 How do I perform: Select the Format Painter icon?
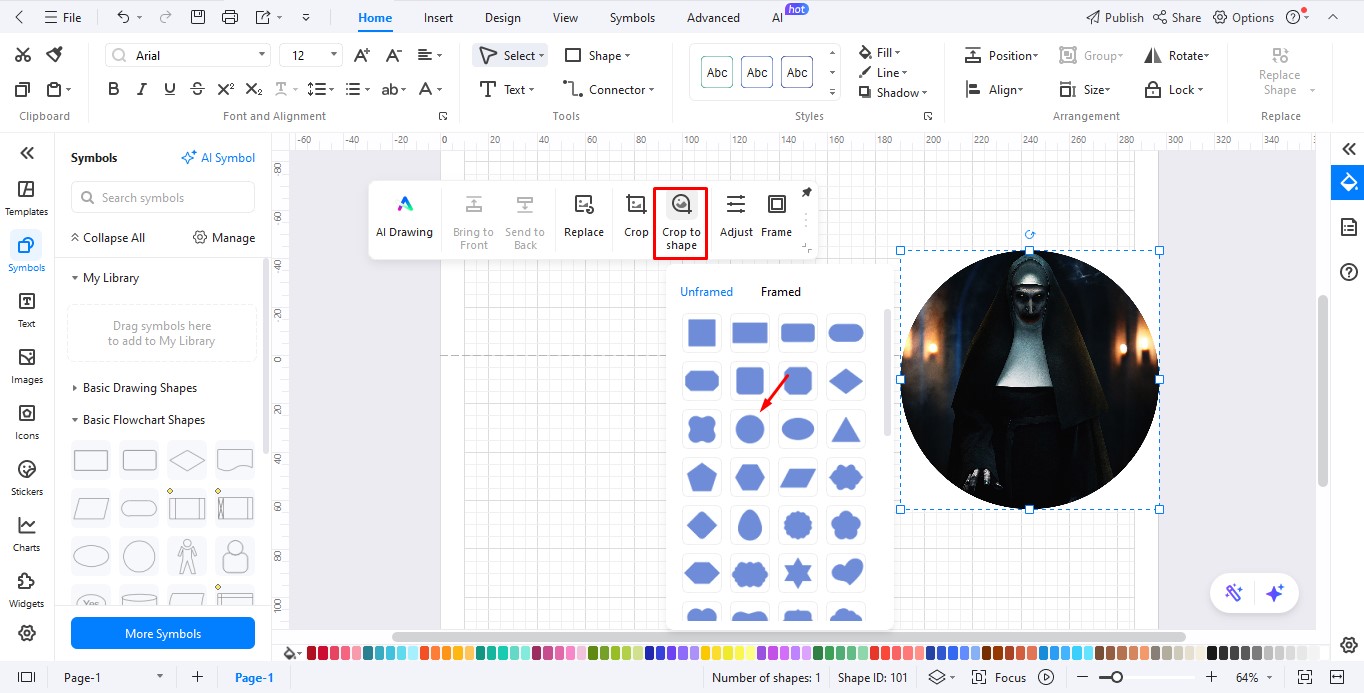pyautogui.click(x=55, y=55)
